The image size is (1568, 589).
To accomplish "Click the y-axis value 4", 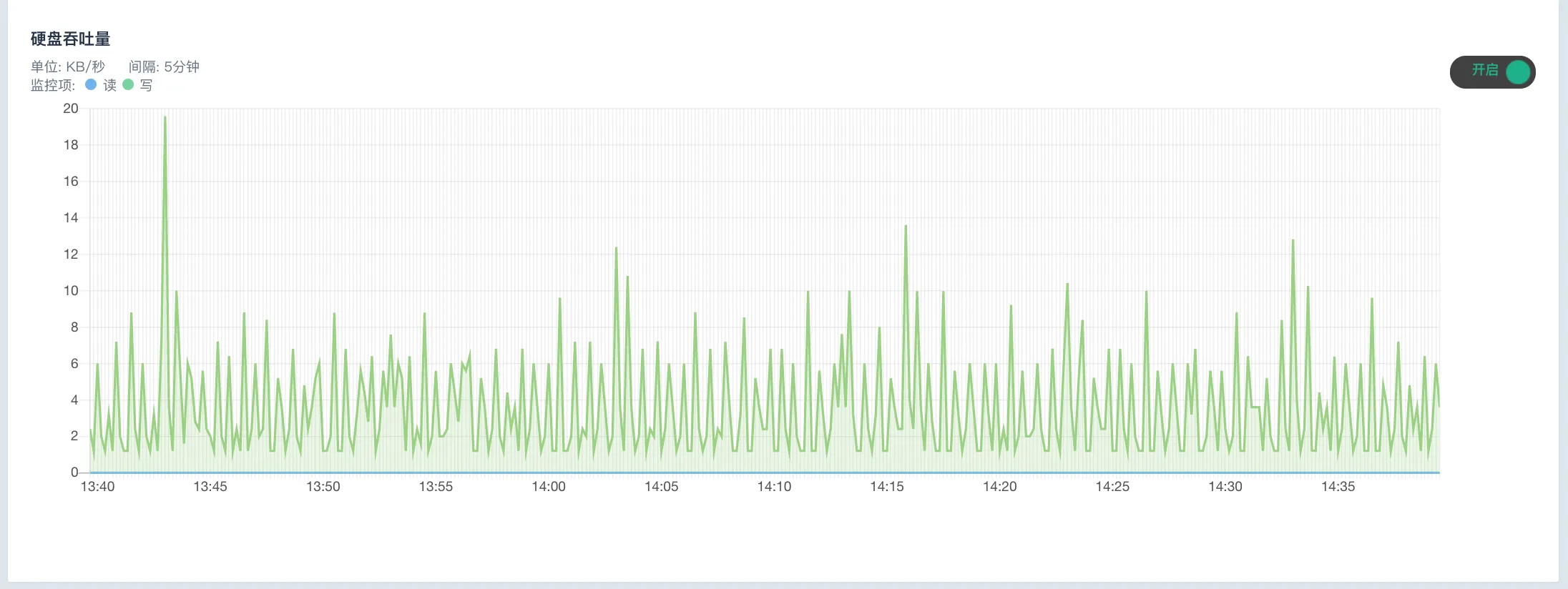I will coord(74,400).
